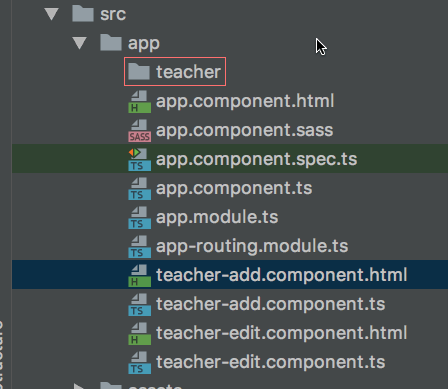Select app.component.ts in the tree
The image size is (448, 389).
point(234,188)
